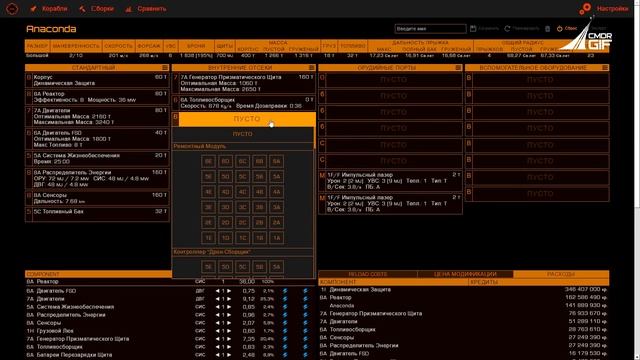This screenshot has height=360, width=640.
Task: Click first lightning icon in Сенсоры power row
Action: point(285,323)
